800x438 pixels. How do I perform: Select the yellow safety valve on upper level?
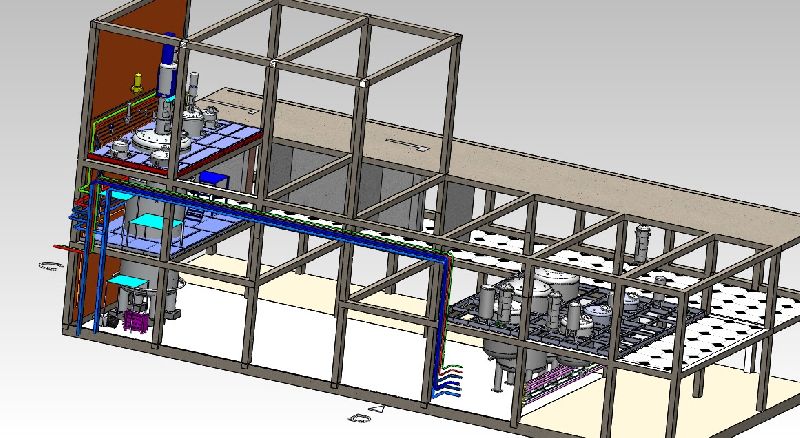point(137,83)
